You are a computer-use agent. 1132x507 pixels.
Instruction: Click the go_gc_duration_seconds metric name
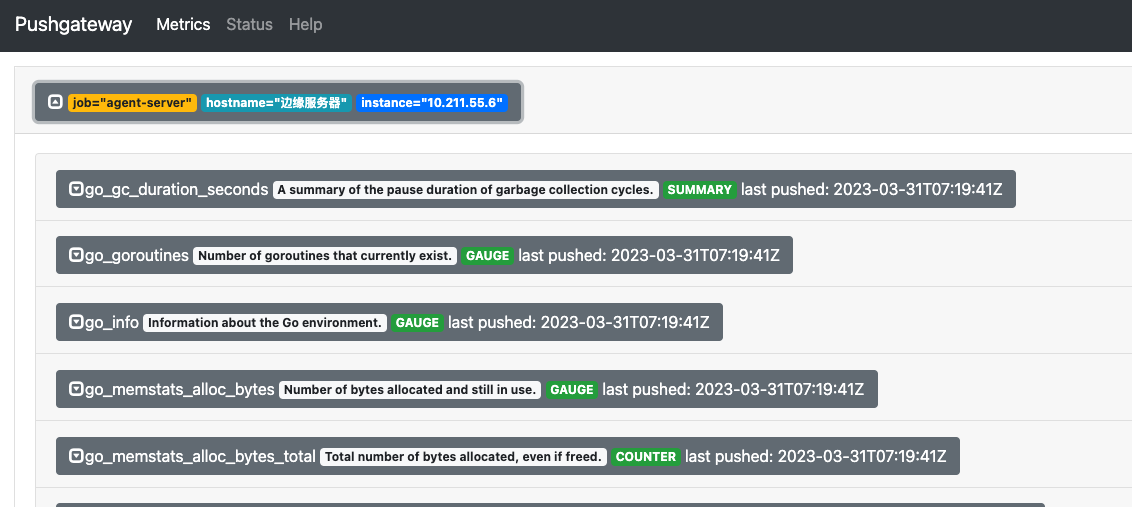177,189
